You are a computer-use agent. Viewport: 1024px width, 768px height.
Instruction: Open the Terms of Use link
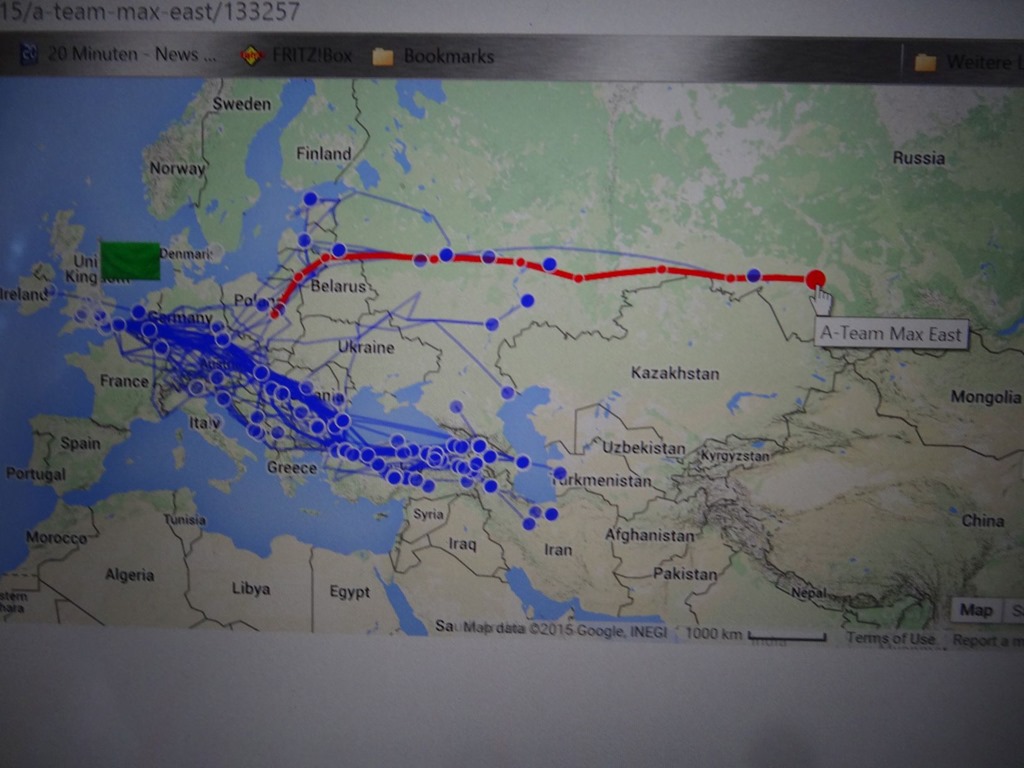tap(890, 638)
